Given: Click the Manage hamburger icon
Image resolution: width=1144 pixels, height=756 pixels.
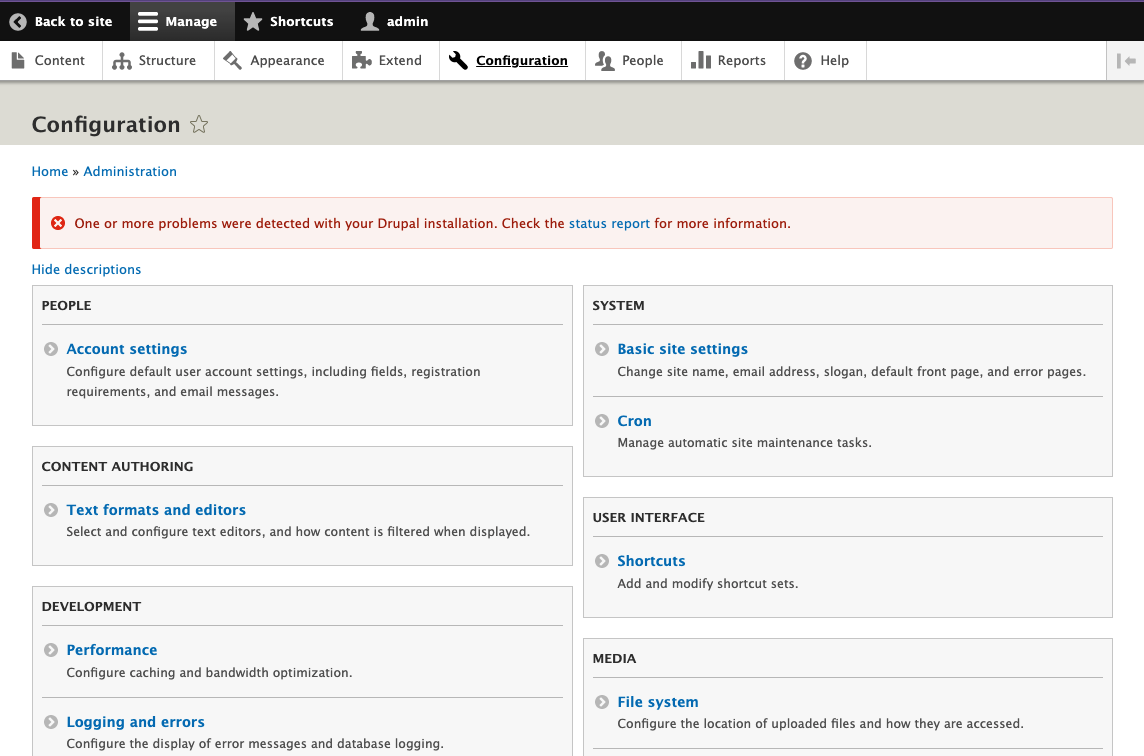Looking at the screenshot, I should click(148, 22).
